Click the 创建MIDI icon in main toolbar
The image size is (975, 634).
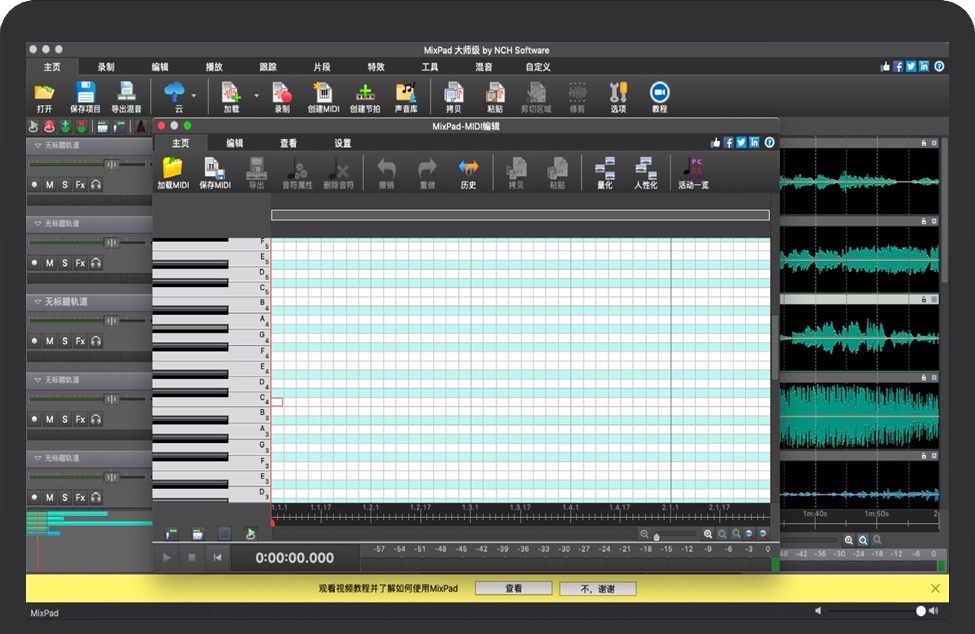tap(323, 94)
